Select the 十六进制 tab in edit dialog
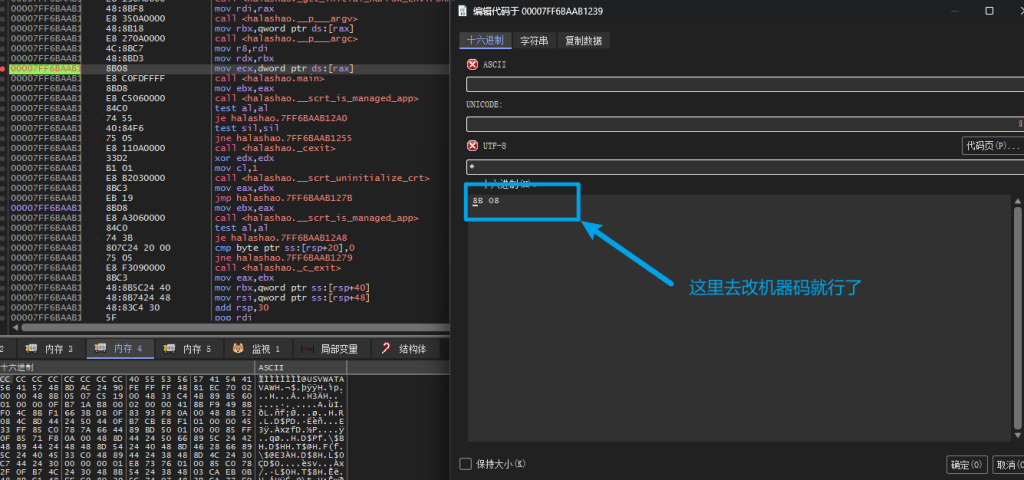Viewport: 1024px width, 480px height. tap(486, 41)
